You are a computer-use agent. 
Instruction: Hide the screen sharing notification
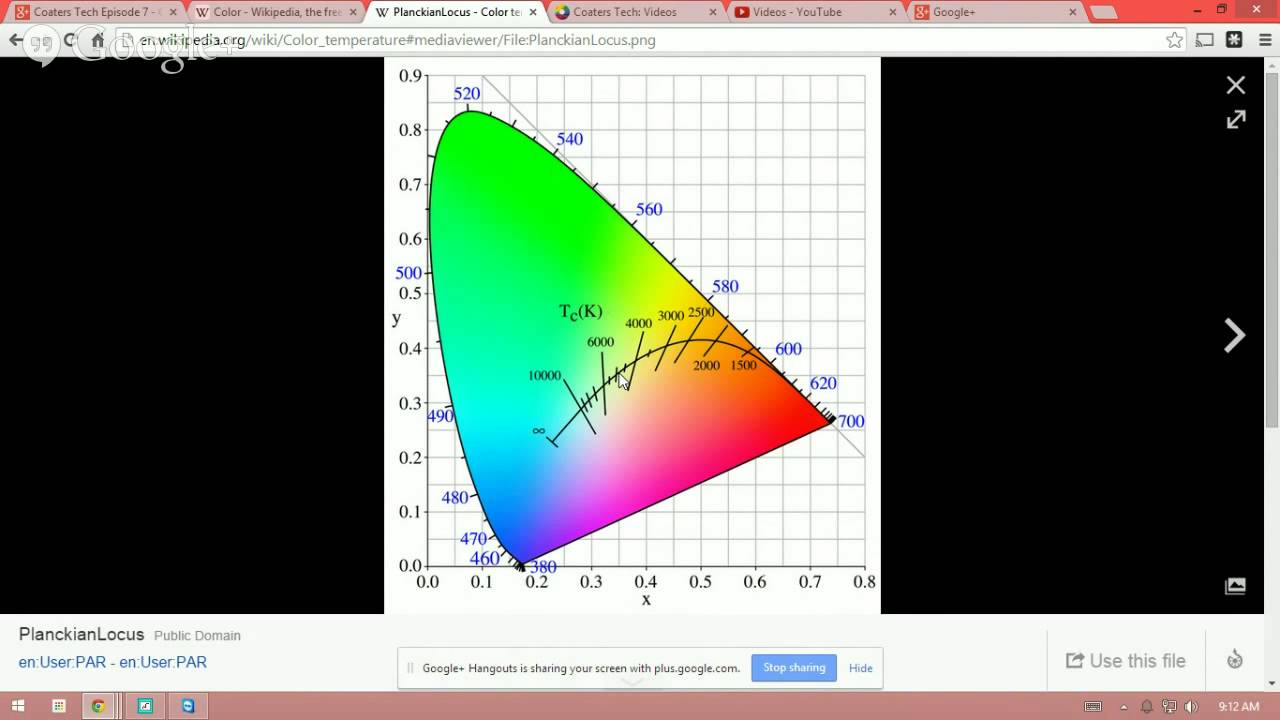click(861, 668)
